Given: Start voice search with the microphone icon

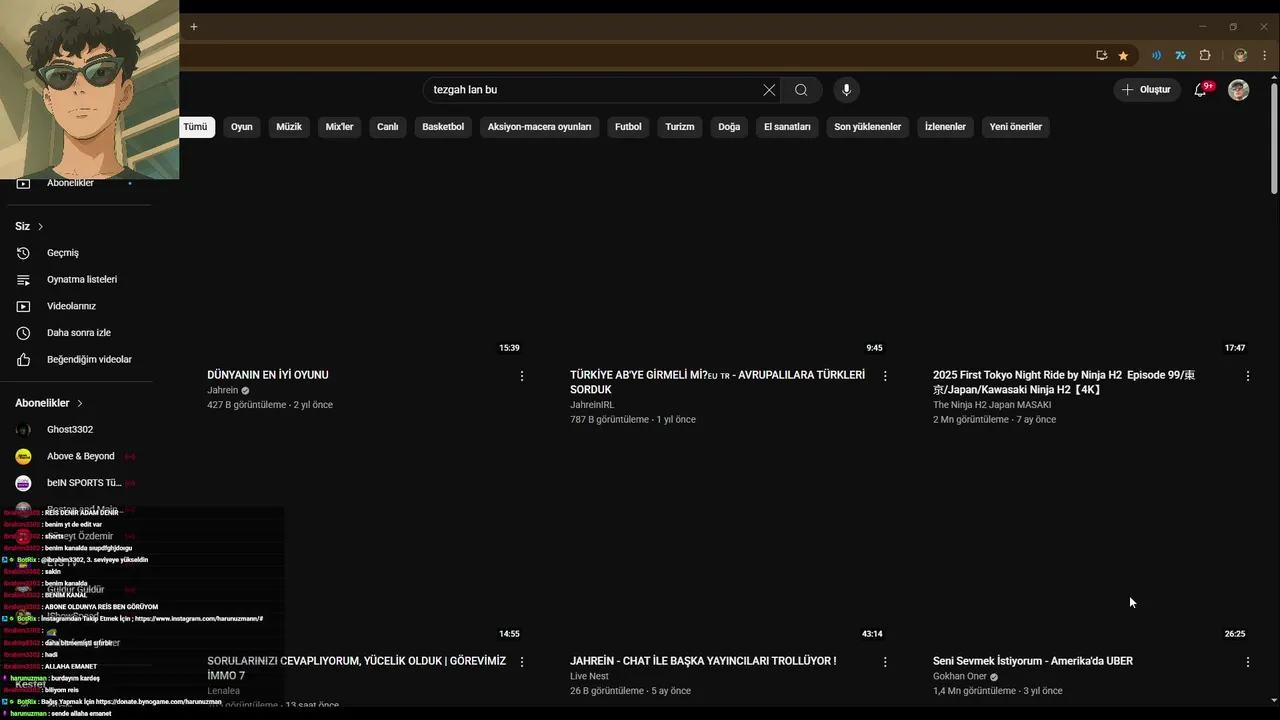Looking at the screenshot, I should click(846, 90).
